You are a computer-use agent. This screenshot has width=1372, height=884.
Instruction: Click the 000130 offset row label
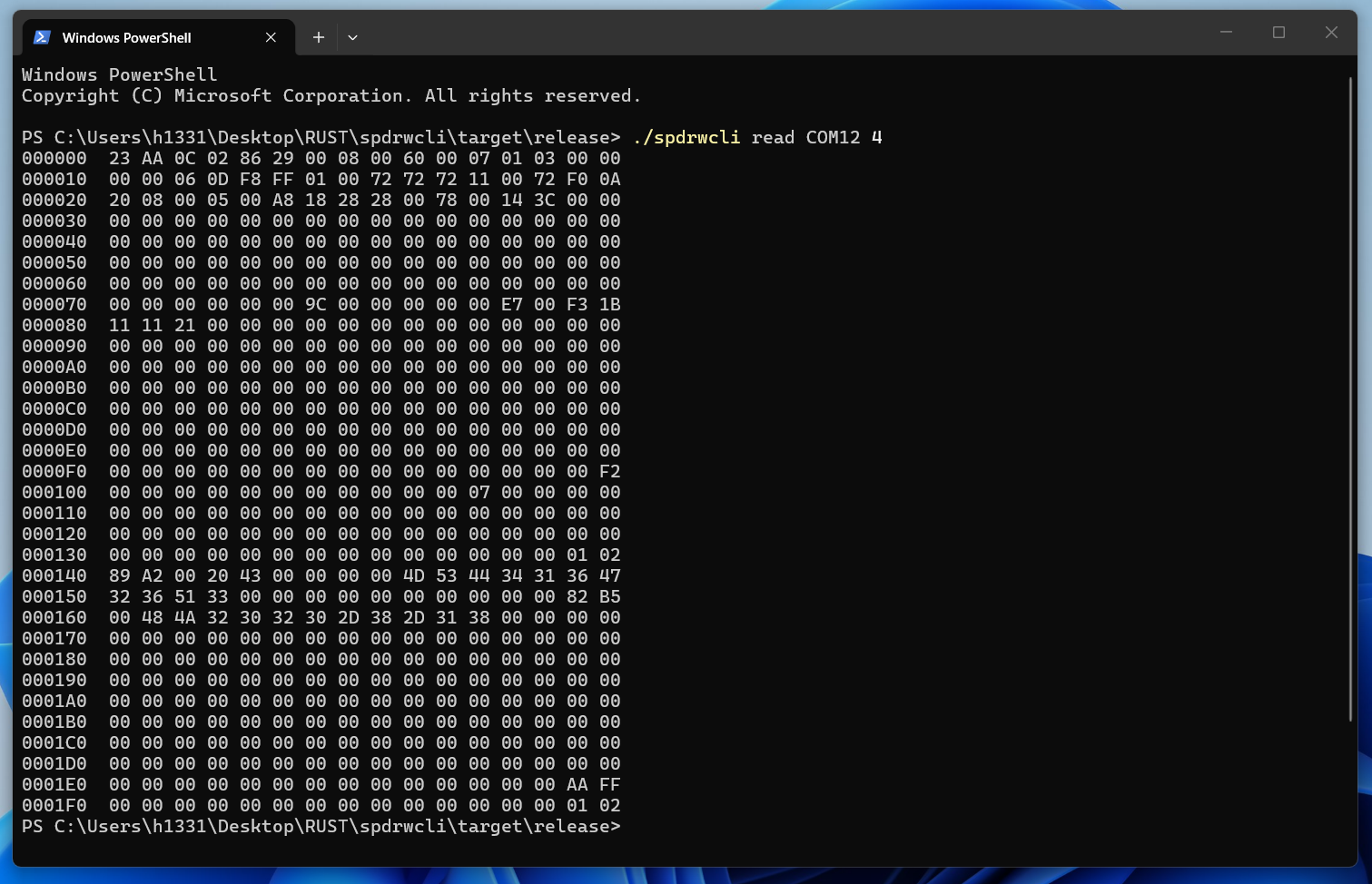54,555
